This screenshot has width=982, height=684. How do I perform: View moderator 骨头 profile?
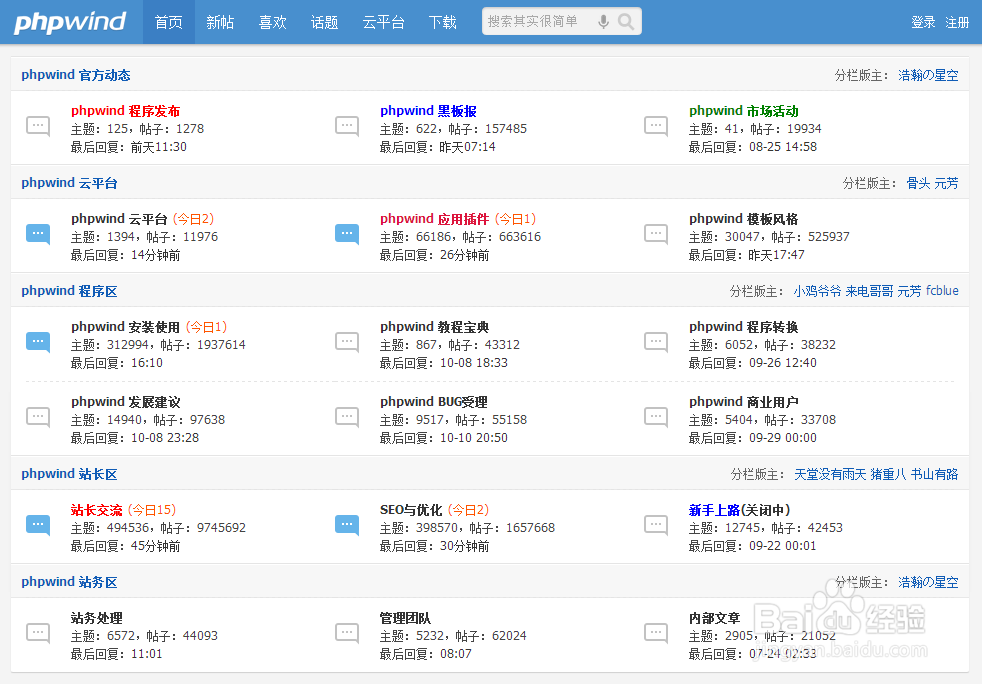pos(918,184)
